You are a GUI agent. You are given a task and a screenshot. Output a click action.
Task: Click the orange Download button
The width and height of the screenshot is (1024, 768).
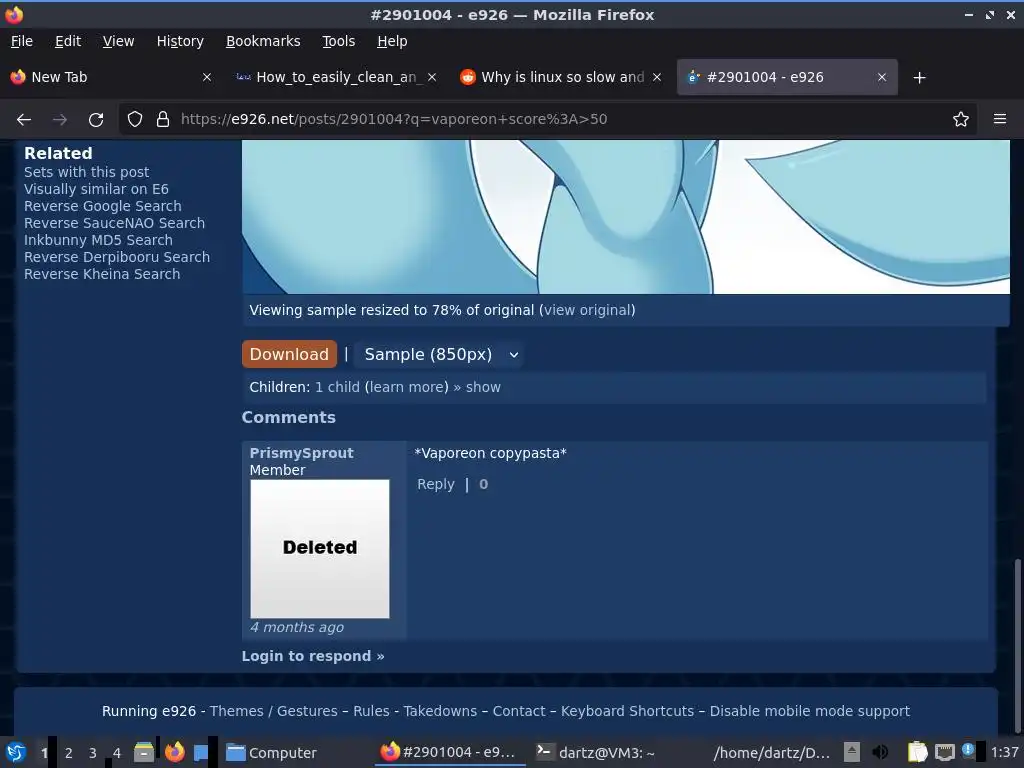pyautogui.click(x=289, y=354)
